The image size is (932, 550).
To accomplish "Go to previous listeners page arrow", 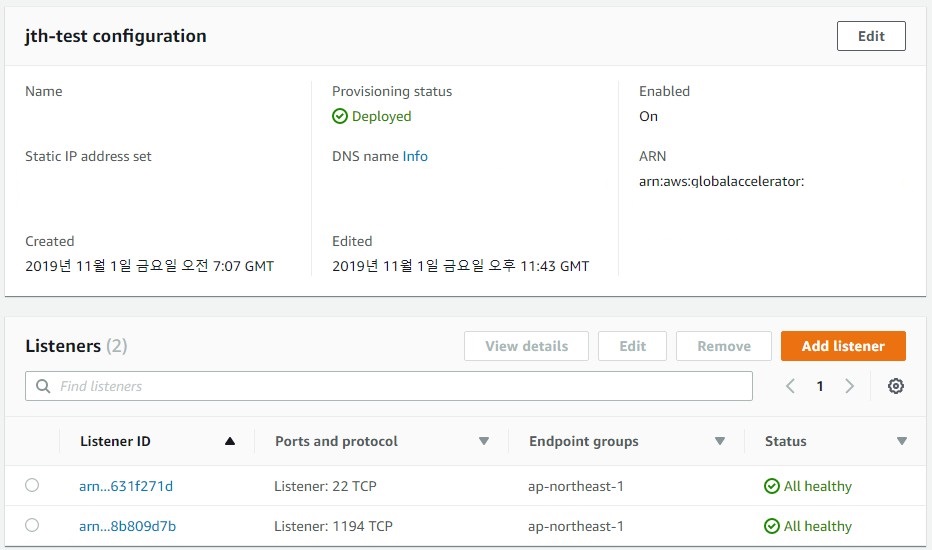I will 790,386.
